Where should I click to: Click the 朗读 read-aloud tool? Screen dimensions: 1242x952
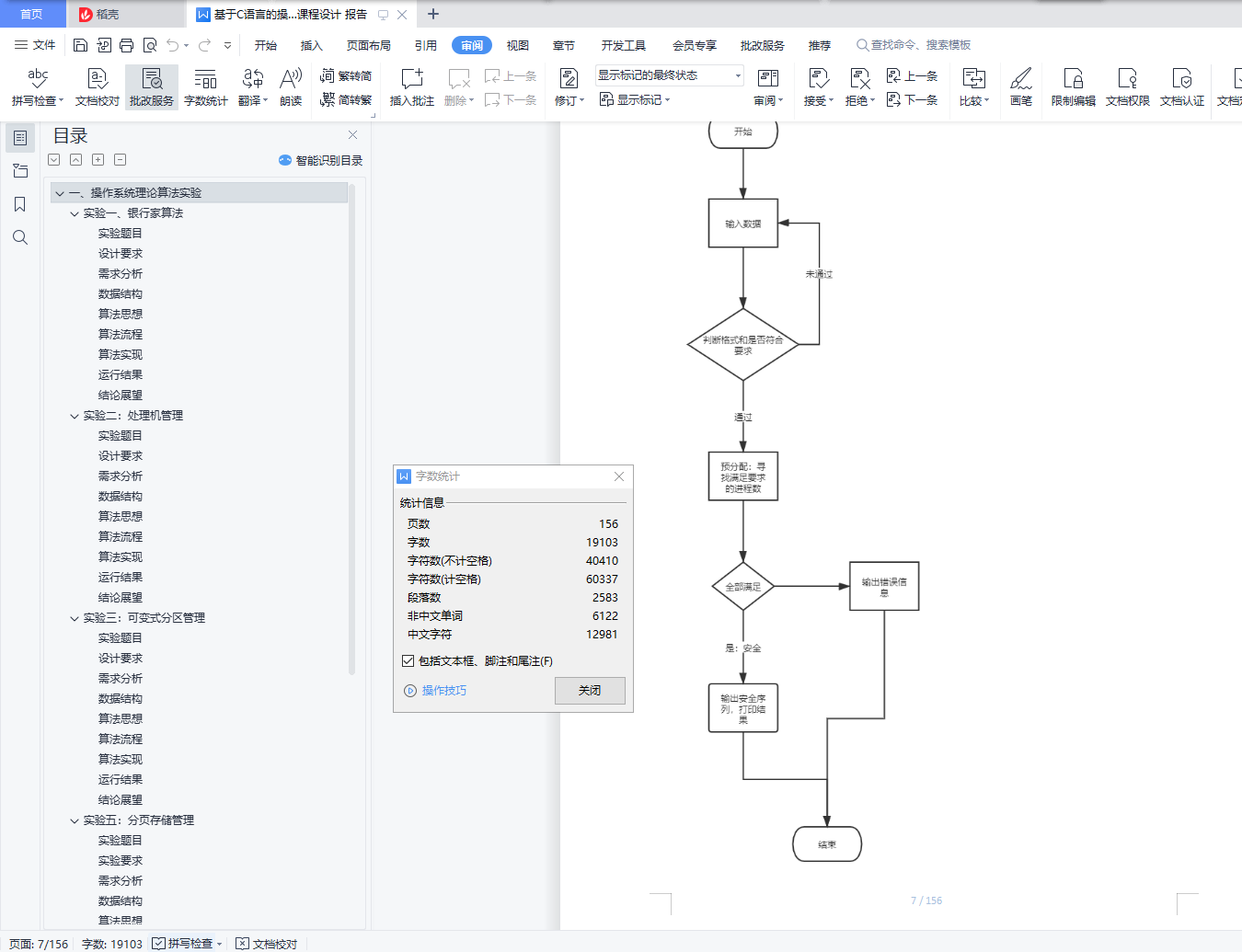(291, 87)
